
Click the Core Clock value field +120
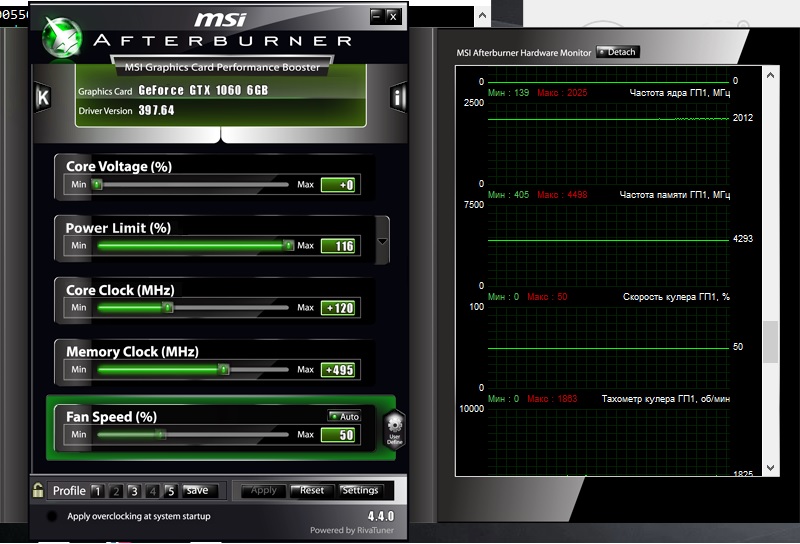[338, 308]
